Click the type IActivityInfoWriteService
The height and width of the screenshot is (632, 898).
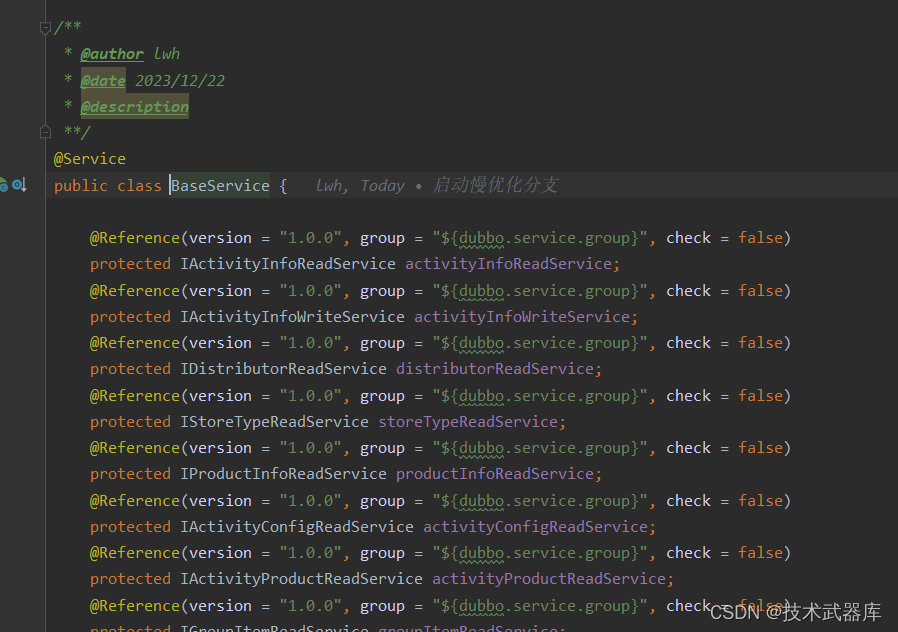(x=292, y=317)
